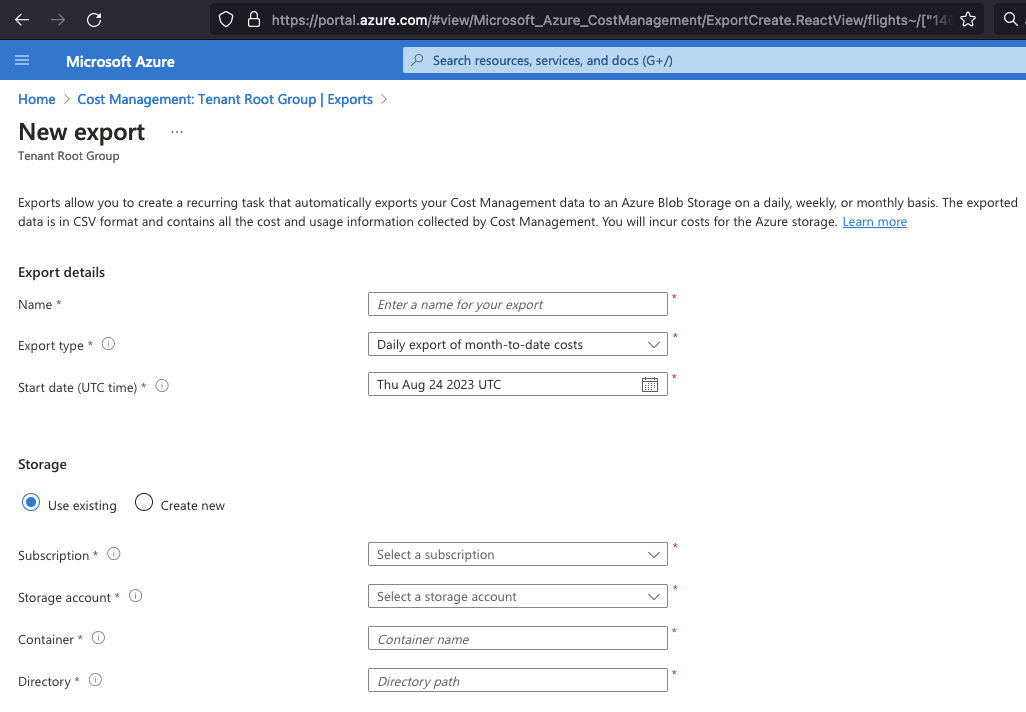
Task: Go back with the browser back arrow
Action: [22, 20]
